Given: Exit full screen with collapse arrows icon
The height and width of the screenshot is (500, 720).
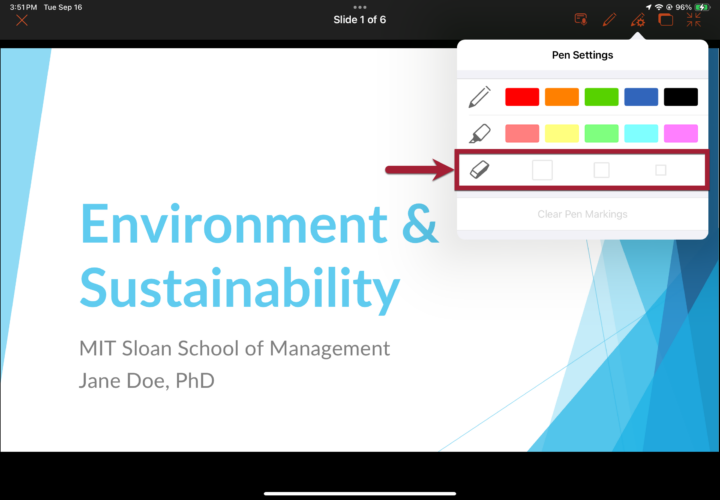Looking at the screenshot, I should (x=694, y=20).
